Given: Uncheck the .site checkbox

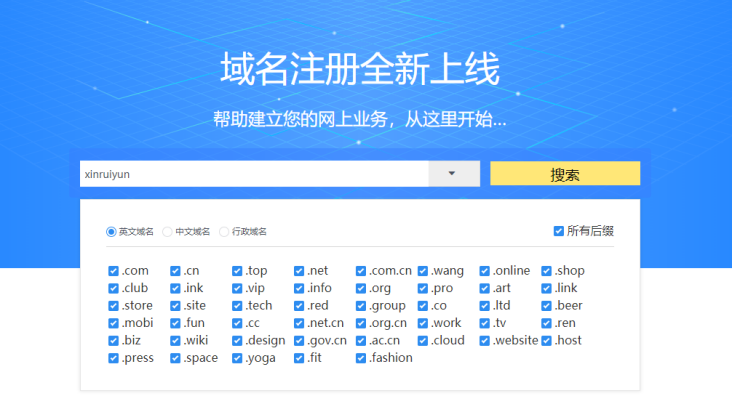Looking at the screenshot, I should (175, 306).
